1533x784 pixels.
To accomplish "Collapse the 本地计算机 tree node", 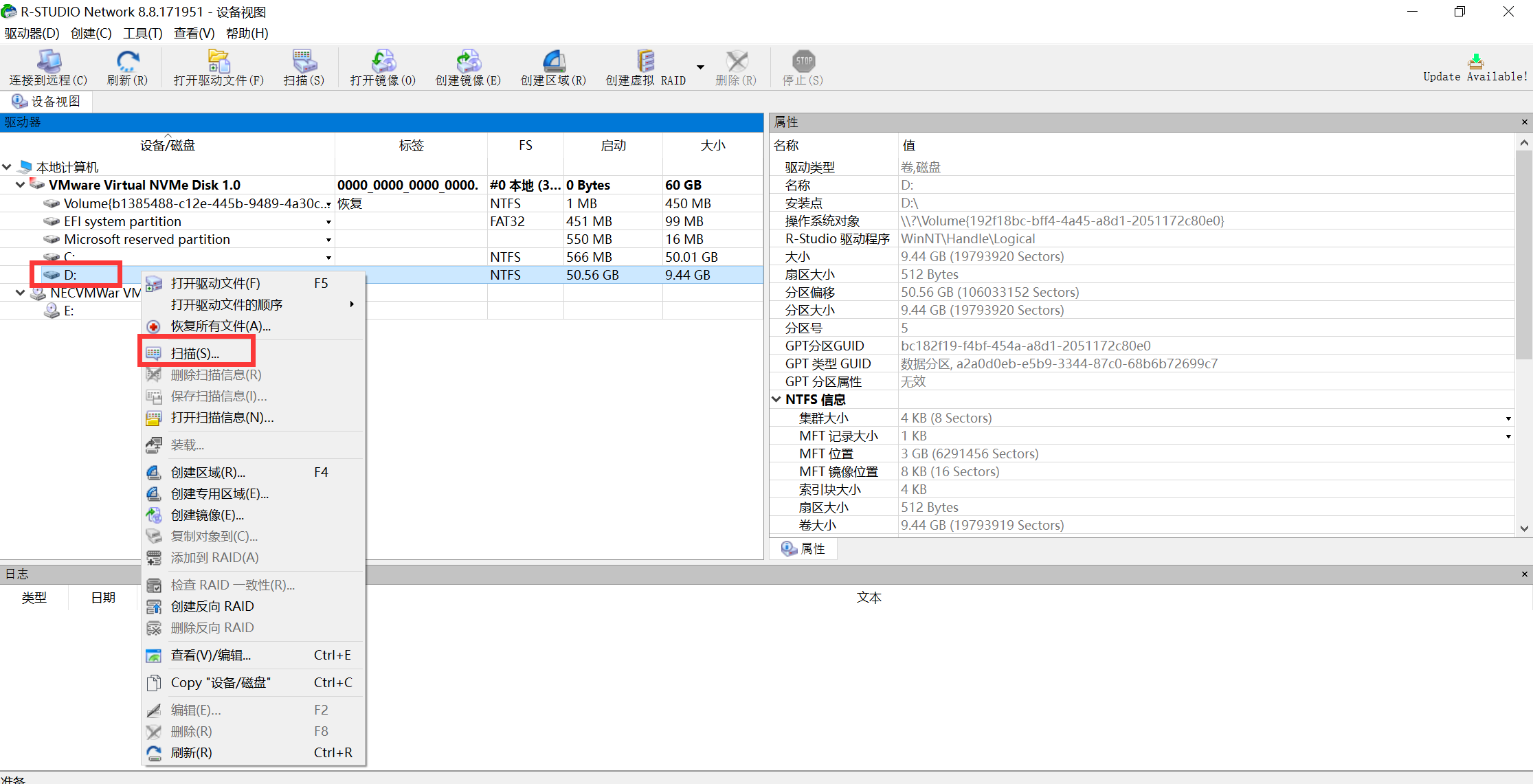I will pos(7,167).
